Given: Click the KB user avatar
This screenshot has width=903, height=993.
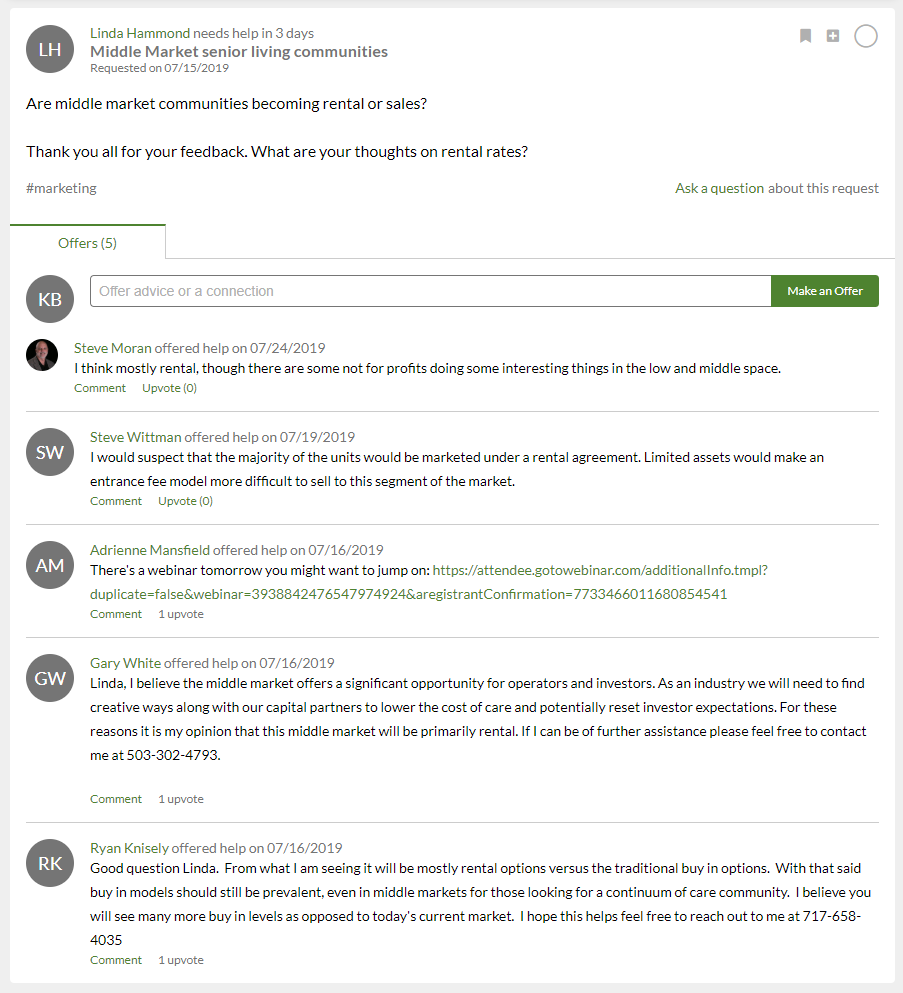Looking at the screenshot, I should [50, 299].
